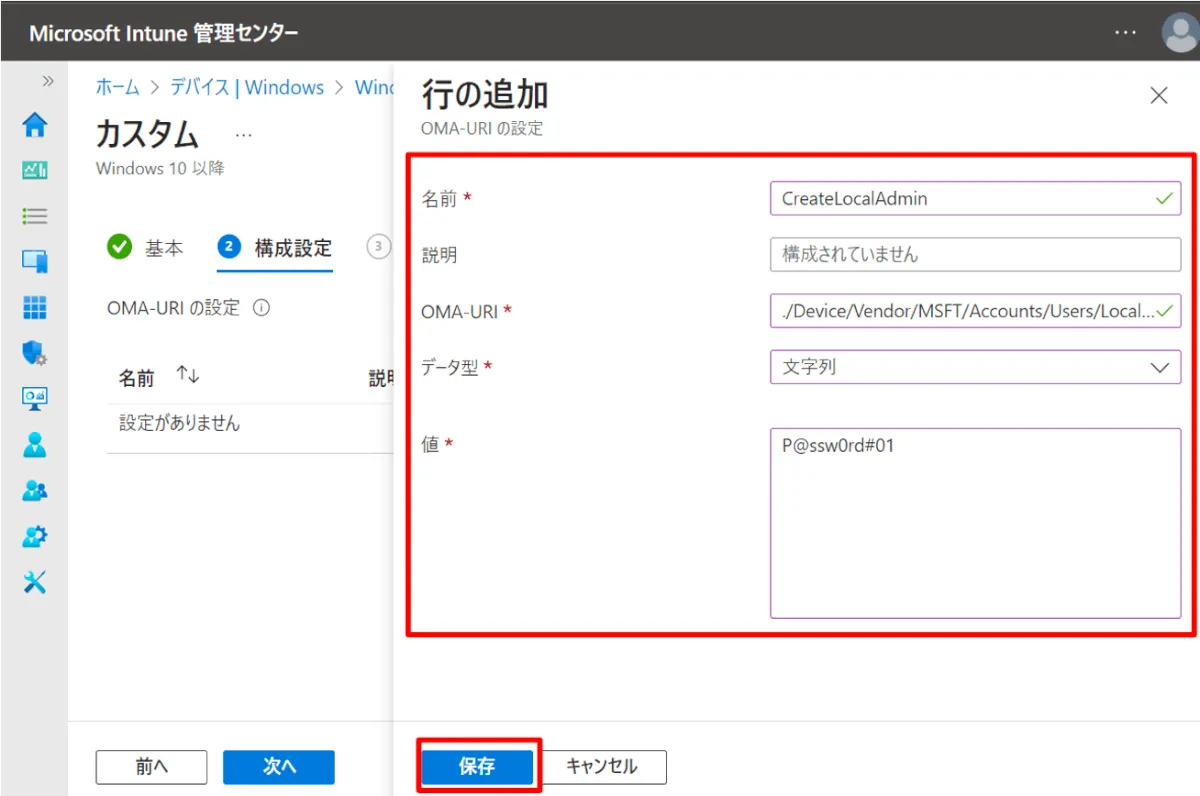The height and width of the screenshot is (796, 1200).
Task: Open Dashboard icon in sidebar
Action: (35, 170)
